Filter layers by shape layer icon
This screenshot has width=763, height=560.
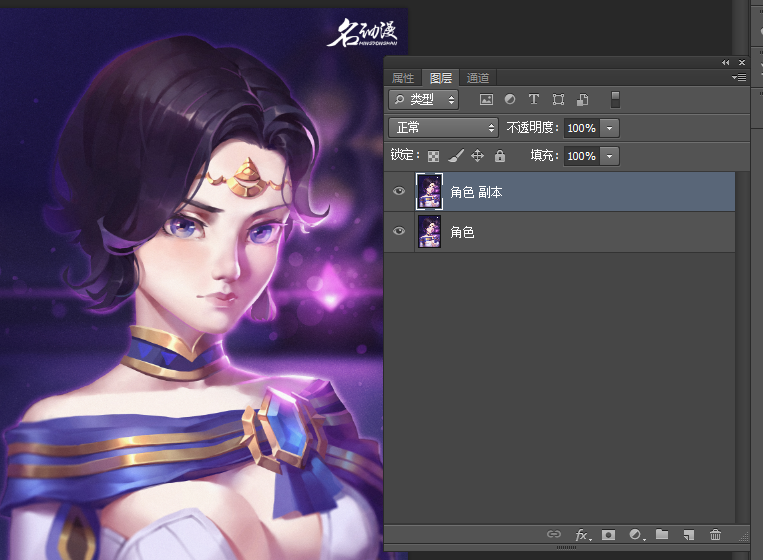pos(558,100)
